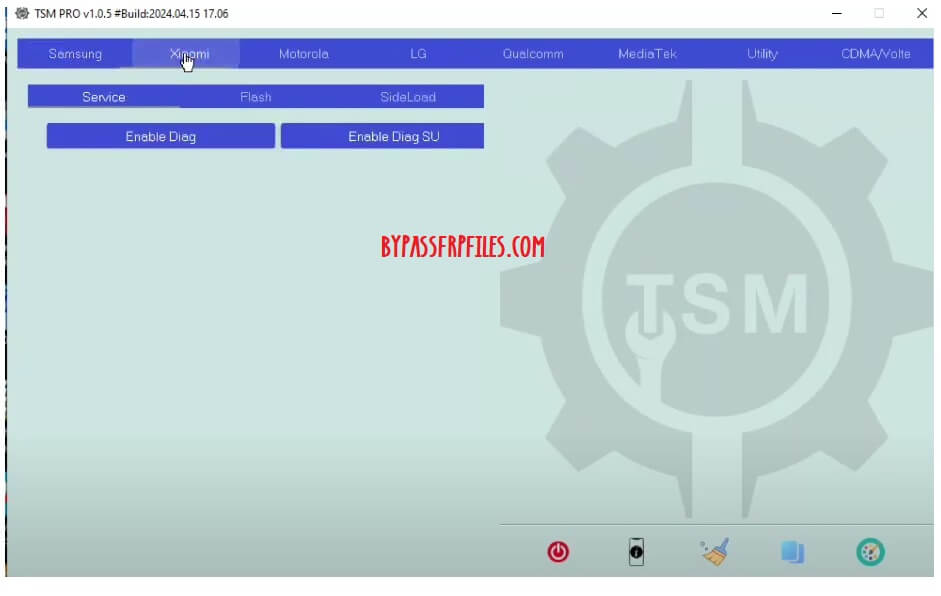Viewport: 941px width, 596px height.
Task: Click the copy logs icon
Action: [x=792, y=551]
